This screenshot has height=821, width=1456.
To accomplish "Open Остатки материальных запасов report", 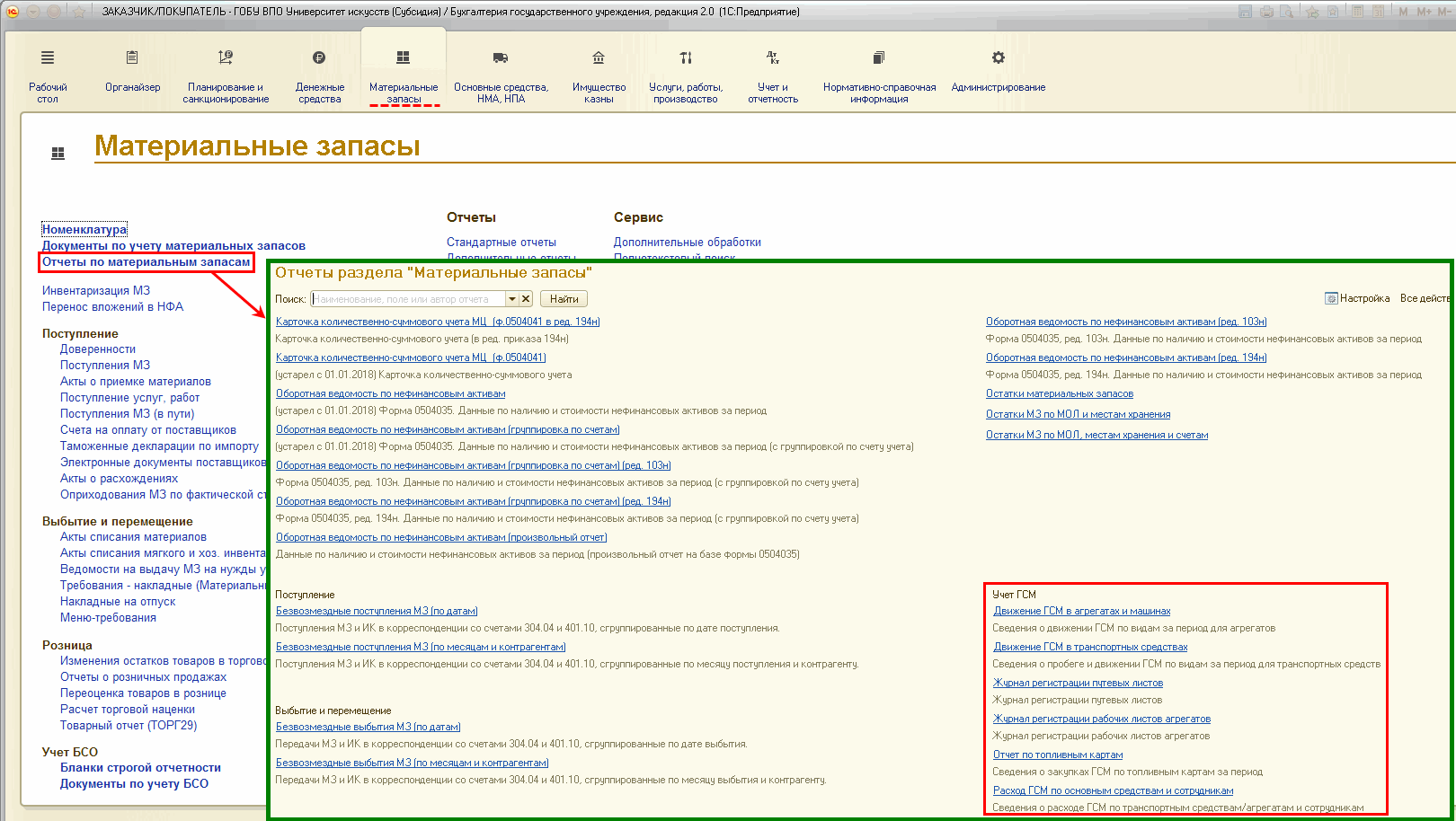I will pyautogui.click(x=1060, y=393).
